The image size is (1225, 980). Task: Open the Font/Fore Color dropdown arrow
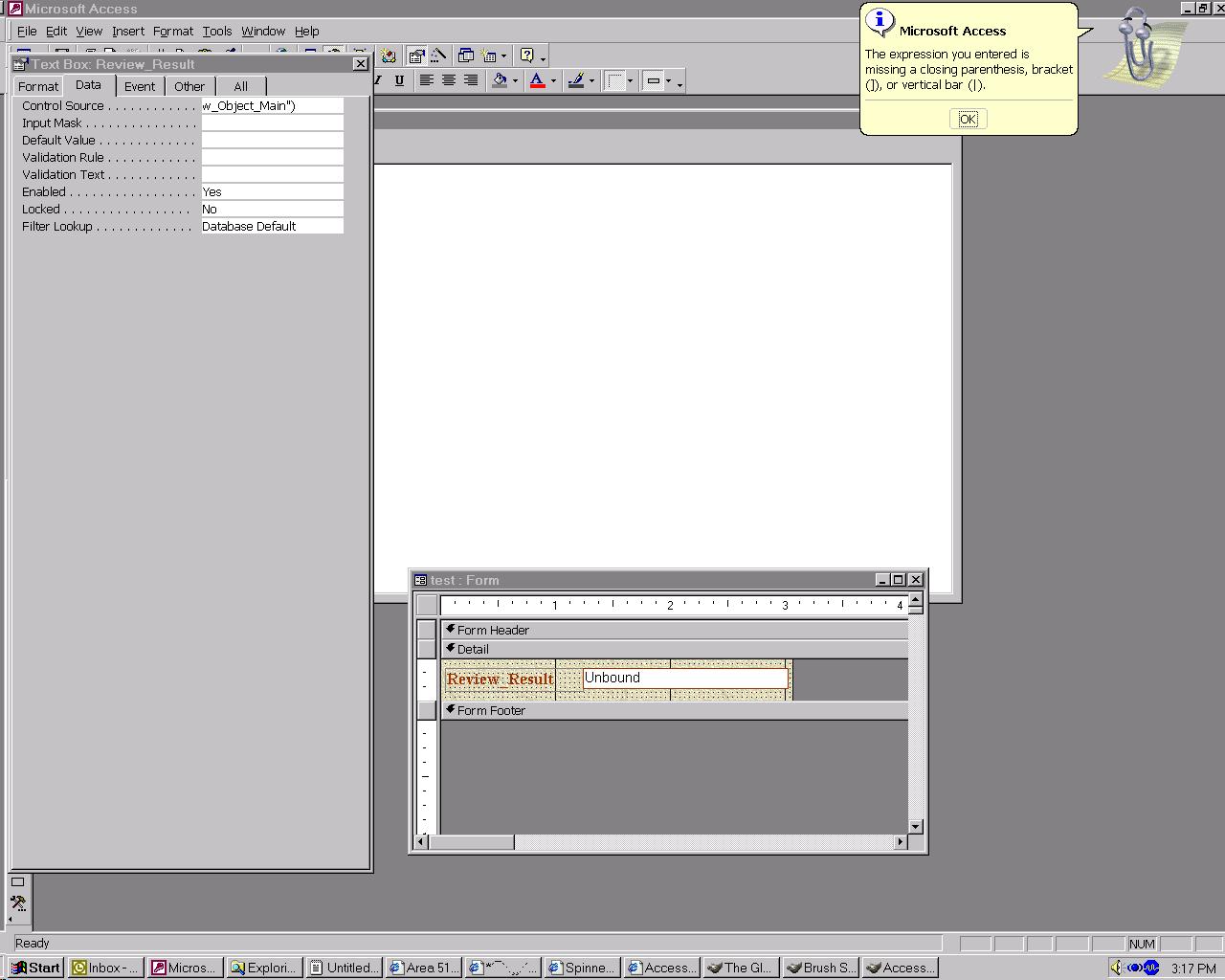click(553, 81)
